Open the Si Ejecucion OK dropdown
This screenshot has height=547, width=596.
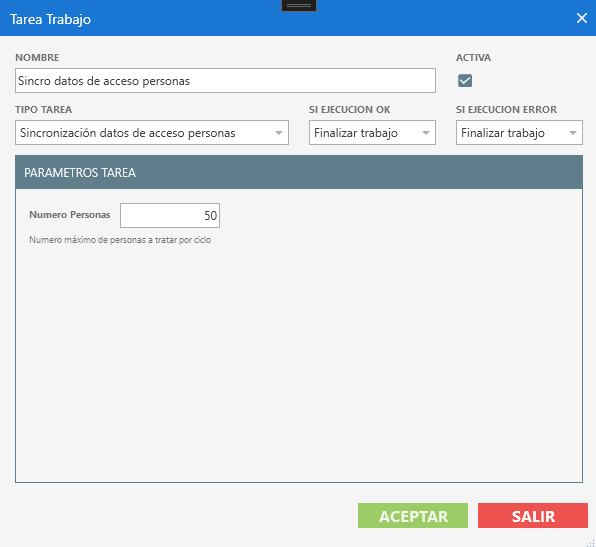point(372,133)
